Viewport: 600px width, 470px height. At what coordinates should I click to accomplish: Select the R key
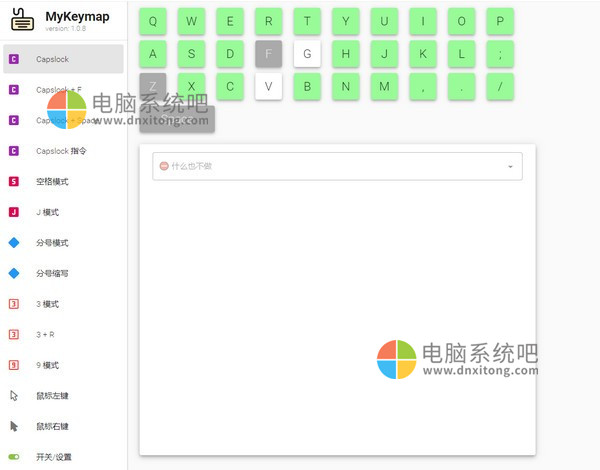(269, 21)
